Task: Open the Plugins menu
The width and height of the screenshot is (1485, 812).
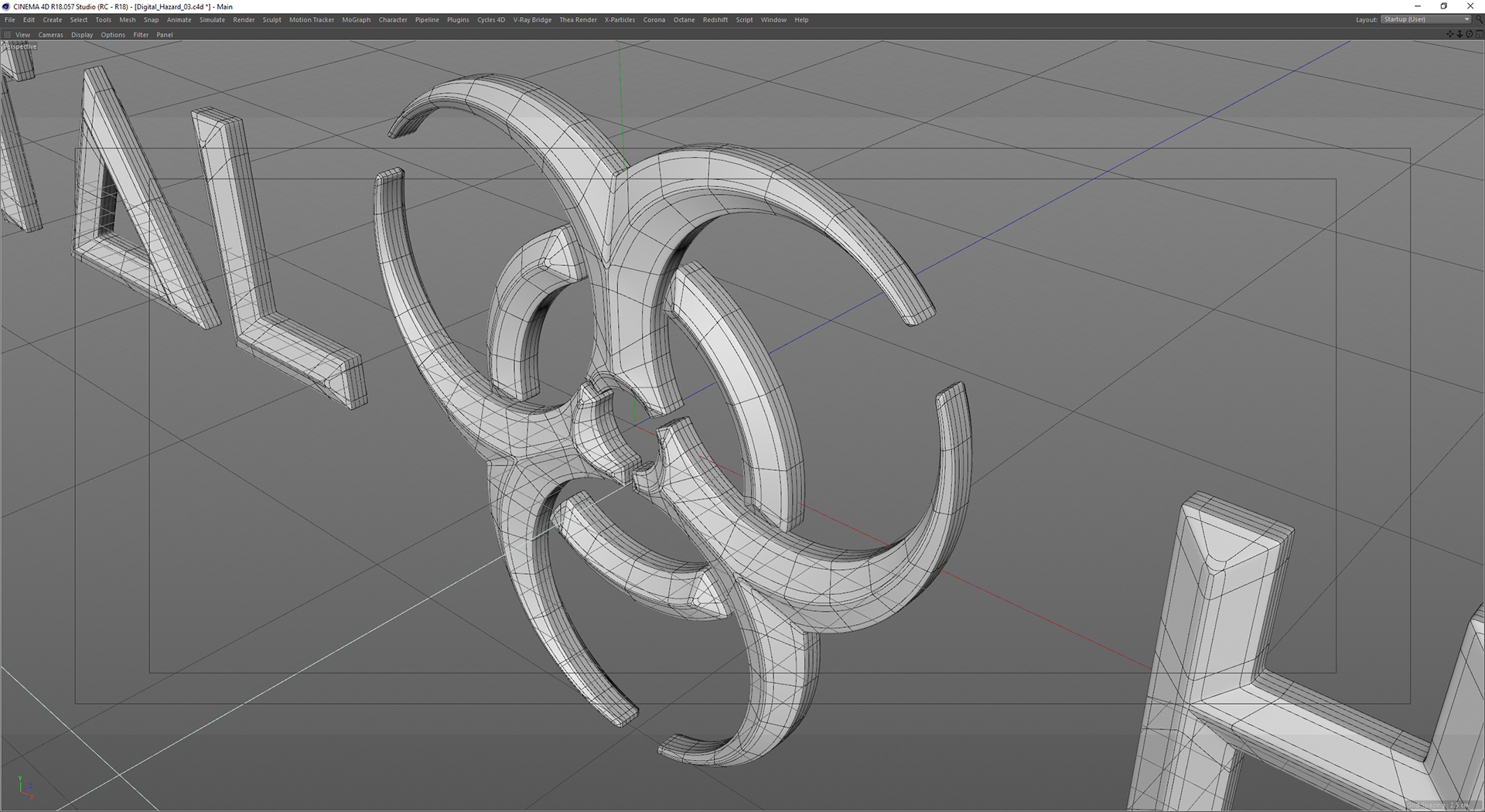Action: [x=458, y=20]
